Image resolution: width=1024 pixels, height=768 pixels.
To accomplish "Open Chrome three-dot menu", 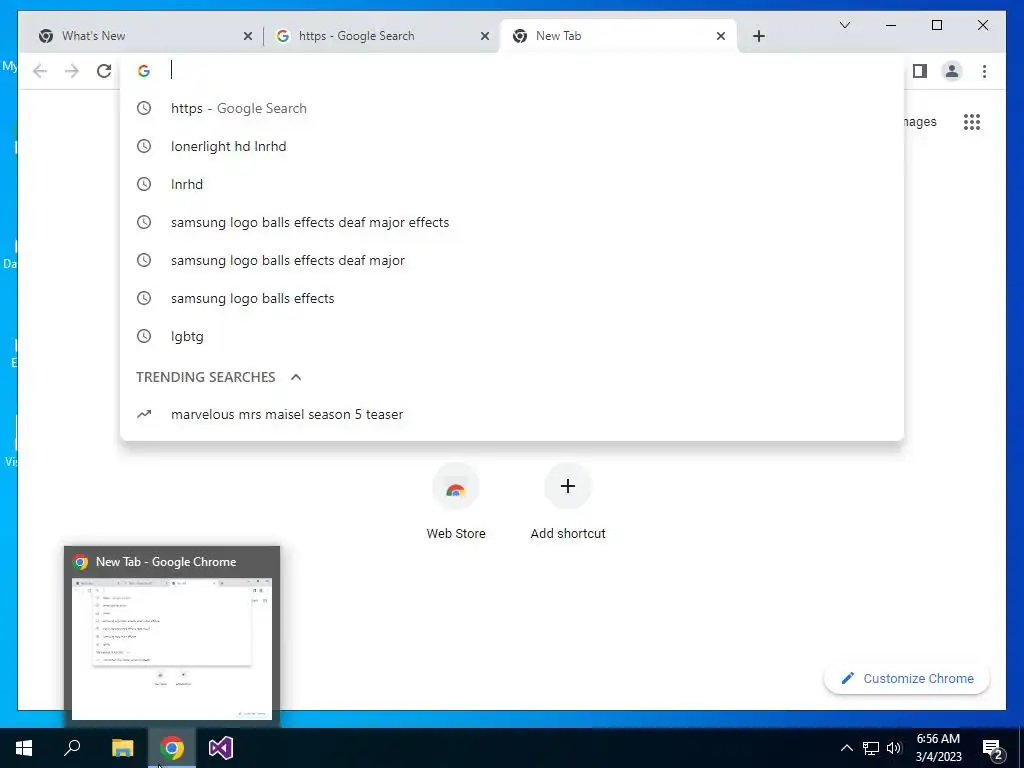I will tap(984, 71).
